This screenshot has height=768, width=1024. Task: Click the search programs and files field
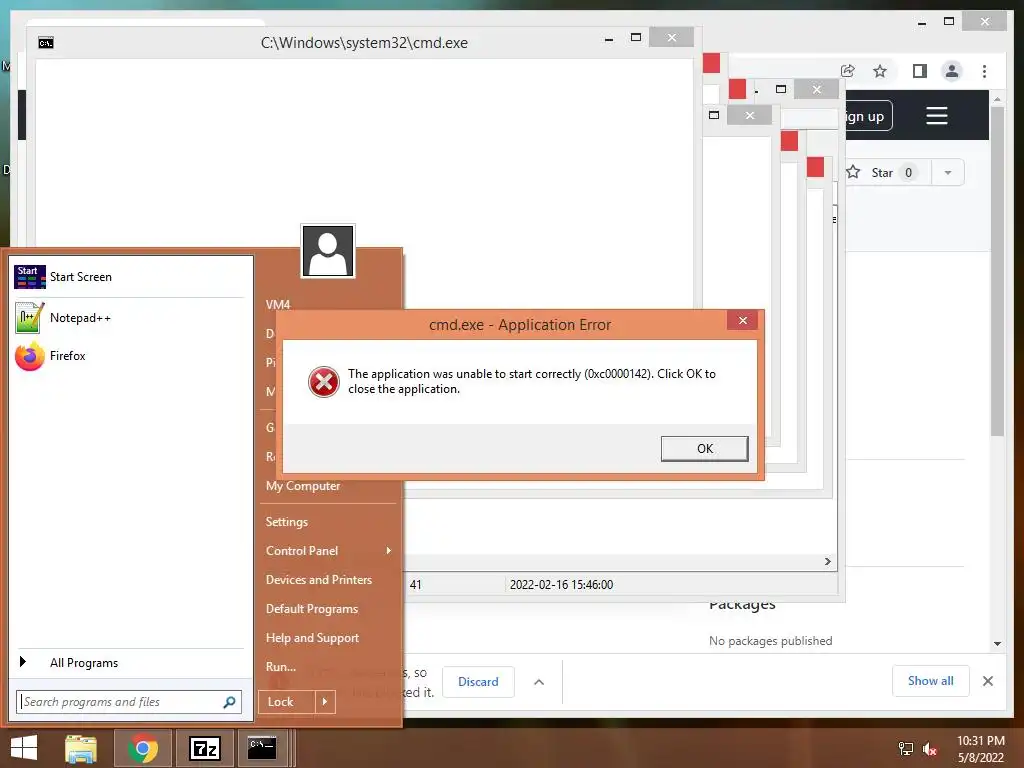[x=129, y=702]
